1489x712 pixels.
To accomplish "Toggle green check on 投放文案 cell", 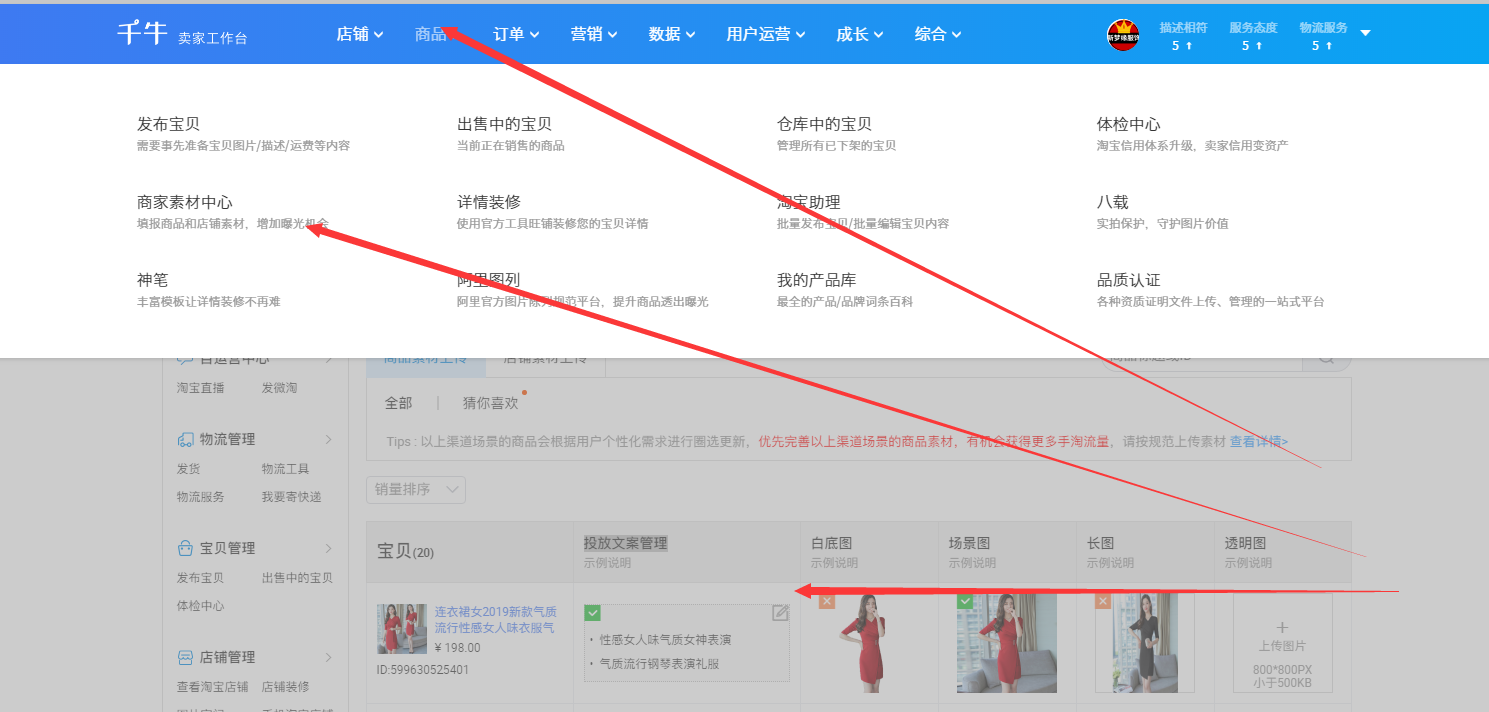I will pos(593,612).
